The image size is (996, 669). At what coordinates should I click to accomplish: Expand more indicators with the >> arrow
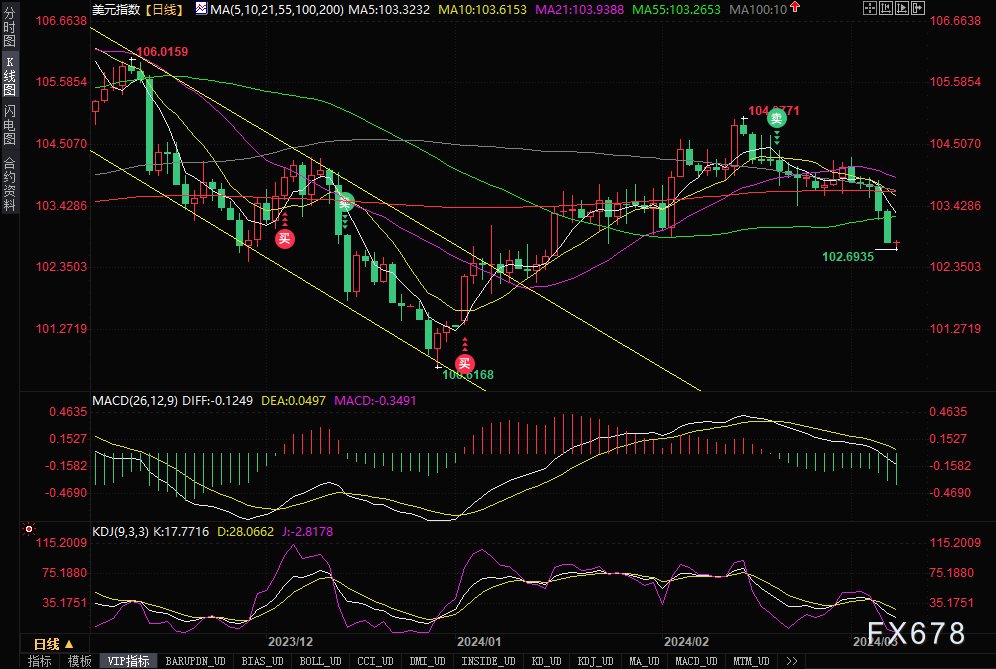791,661
